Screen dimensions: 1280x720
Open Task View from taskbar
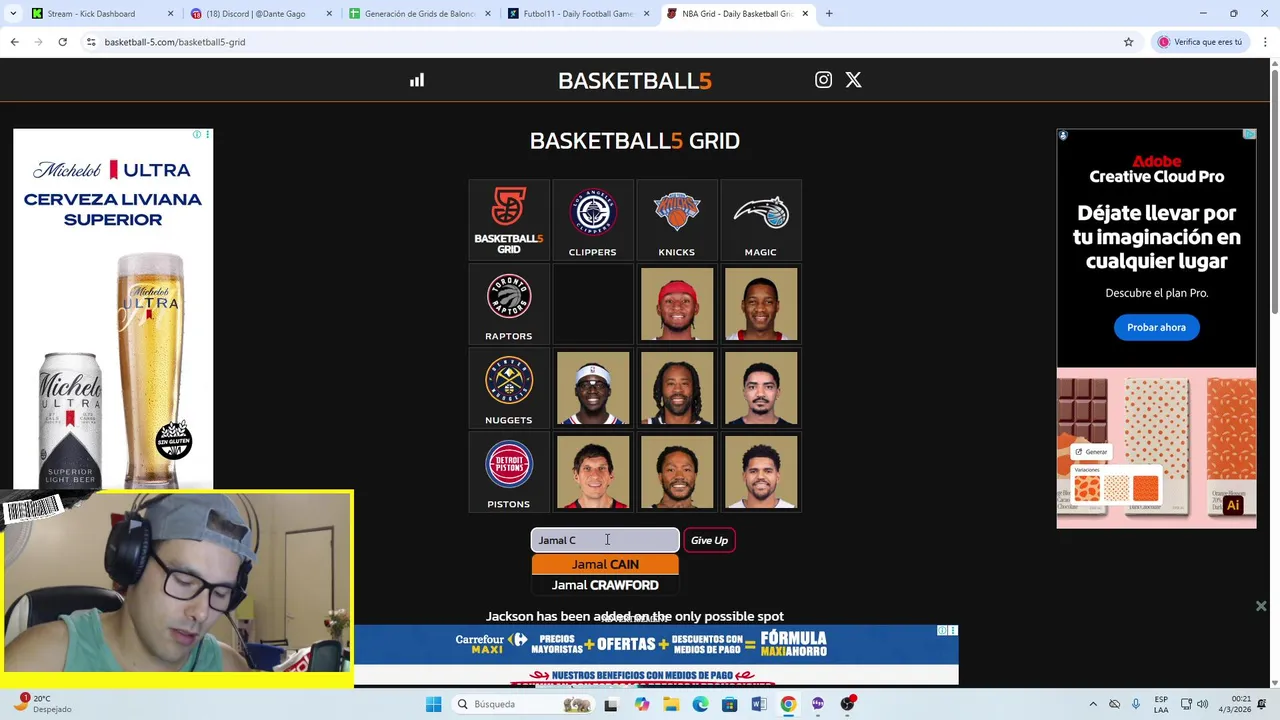[611, 704]
